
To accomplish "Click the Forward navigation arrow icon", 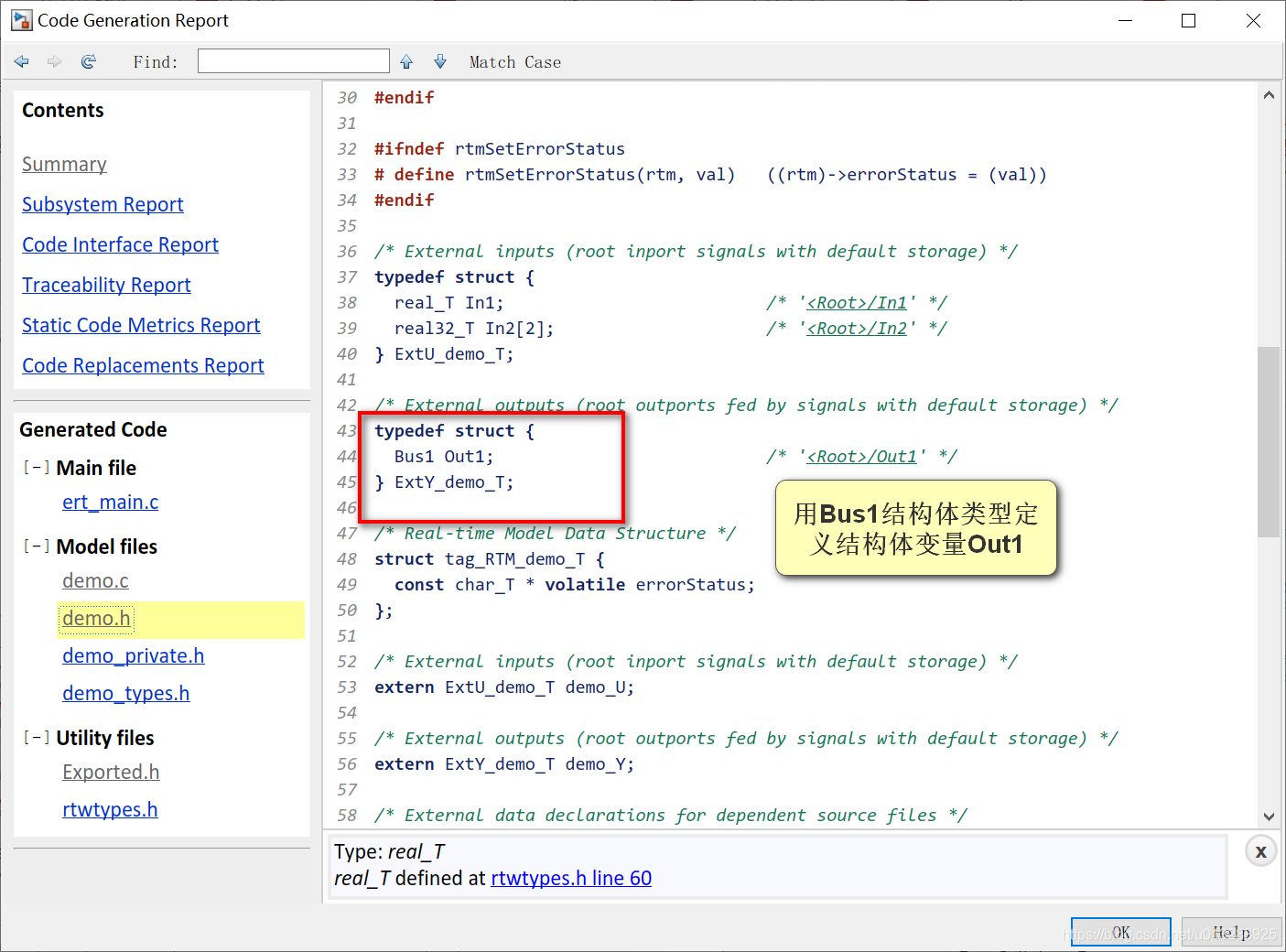I will (55, 61).
